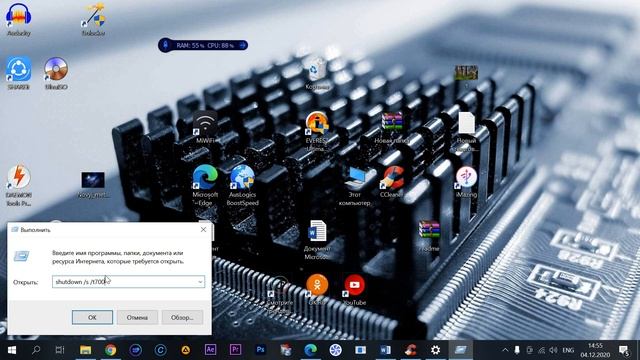Open the Windows Start menu

coord(11,350)
